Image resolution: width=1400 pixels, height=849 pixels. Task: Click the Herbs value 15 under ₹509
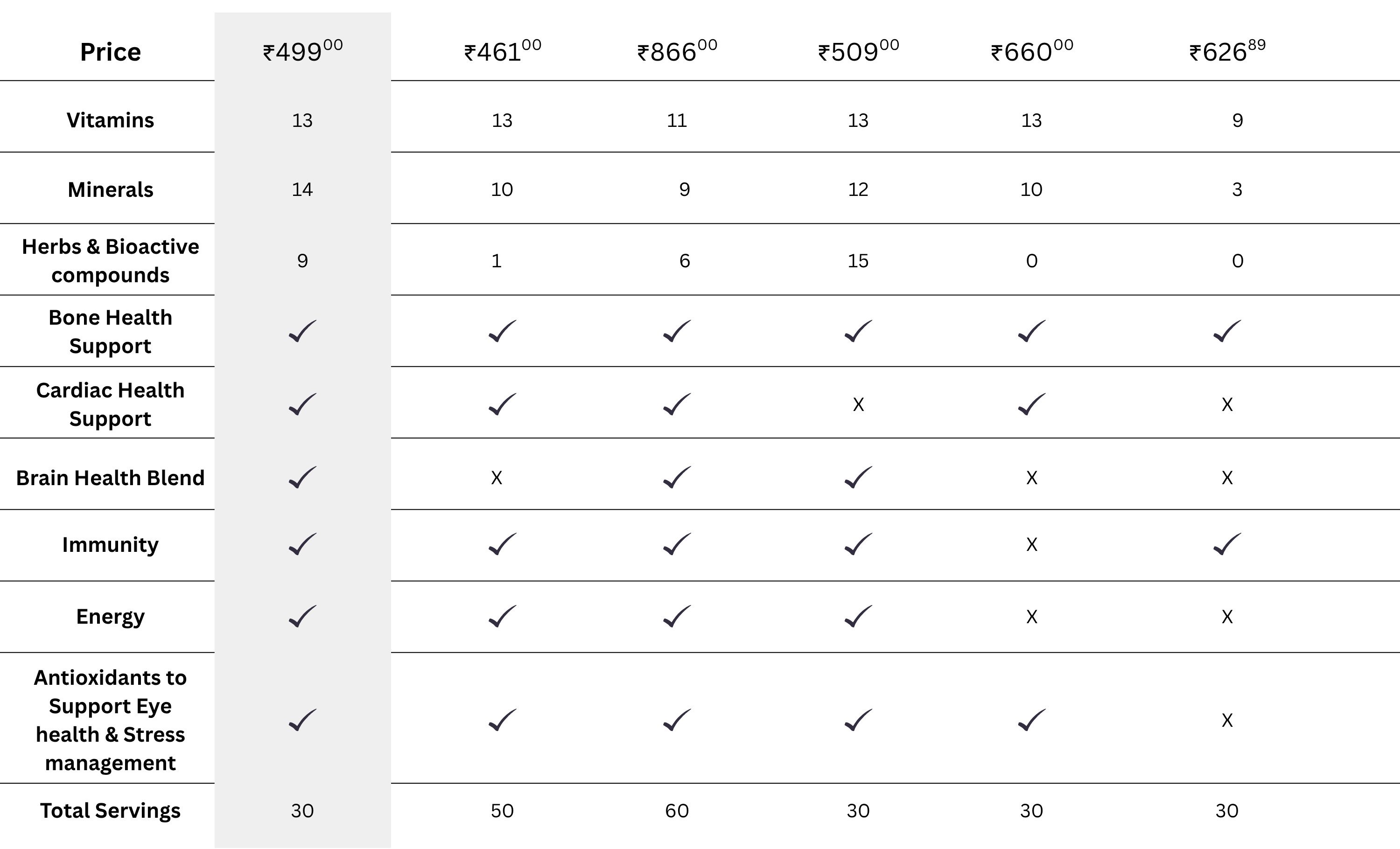[858, 261]
